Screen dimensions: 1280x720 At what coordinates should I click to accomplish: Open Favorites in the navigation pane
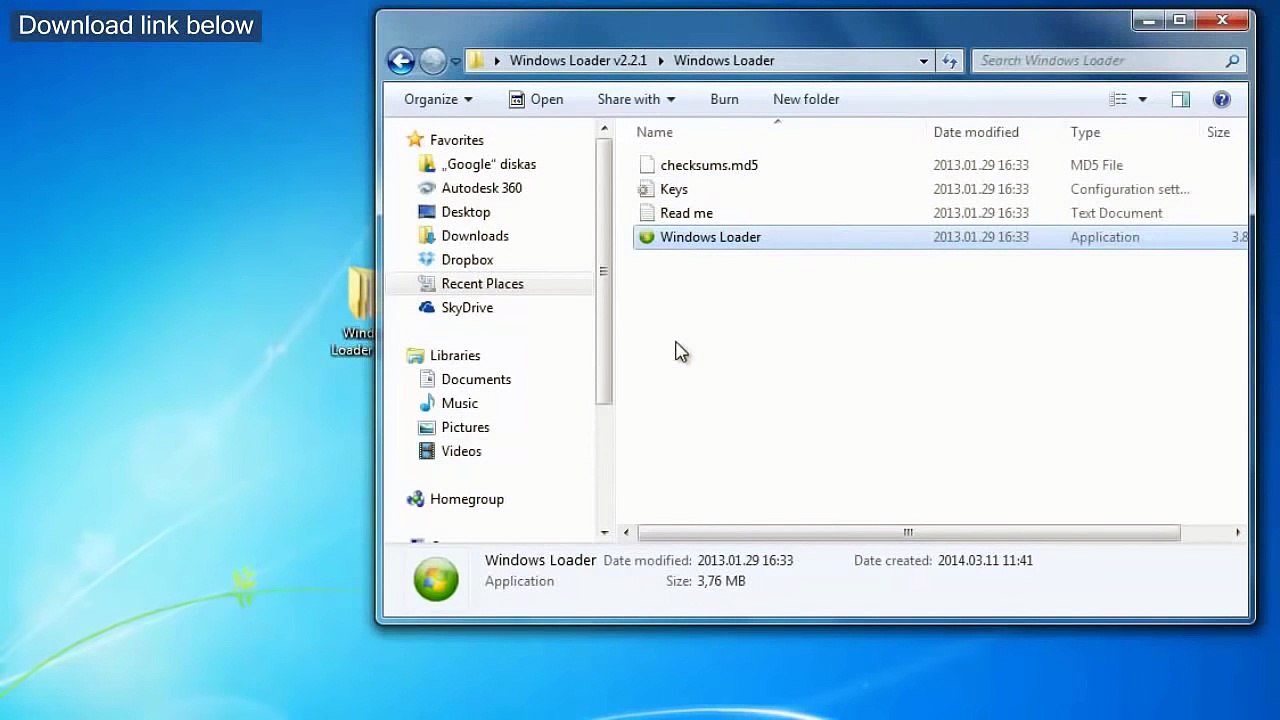click(x=457, y=140)
